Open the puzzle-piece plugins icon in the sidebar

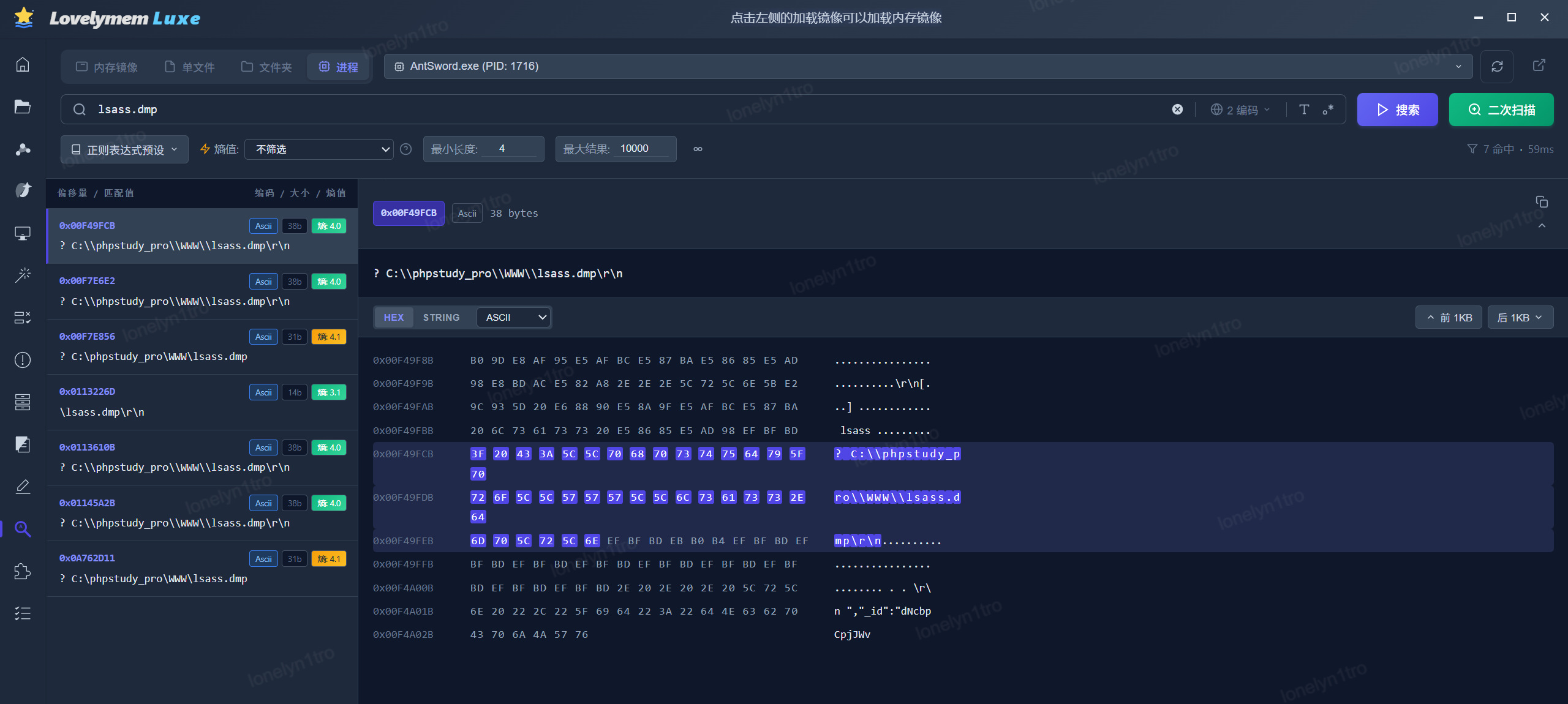tap(23, 571)
